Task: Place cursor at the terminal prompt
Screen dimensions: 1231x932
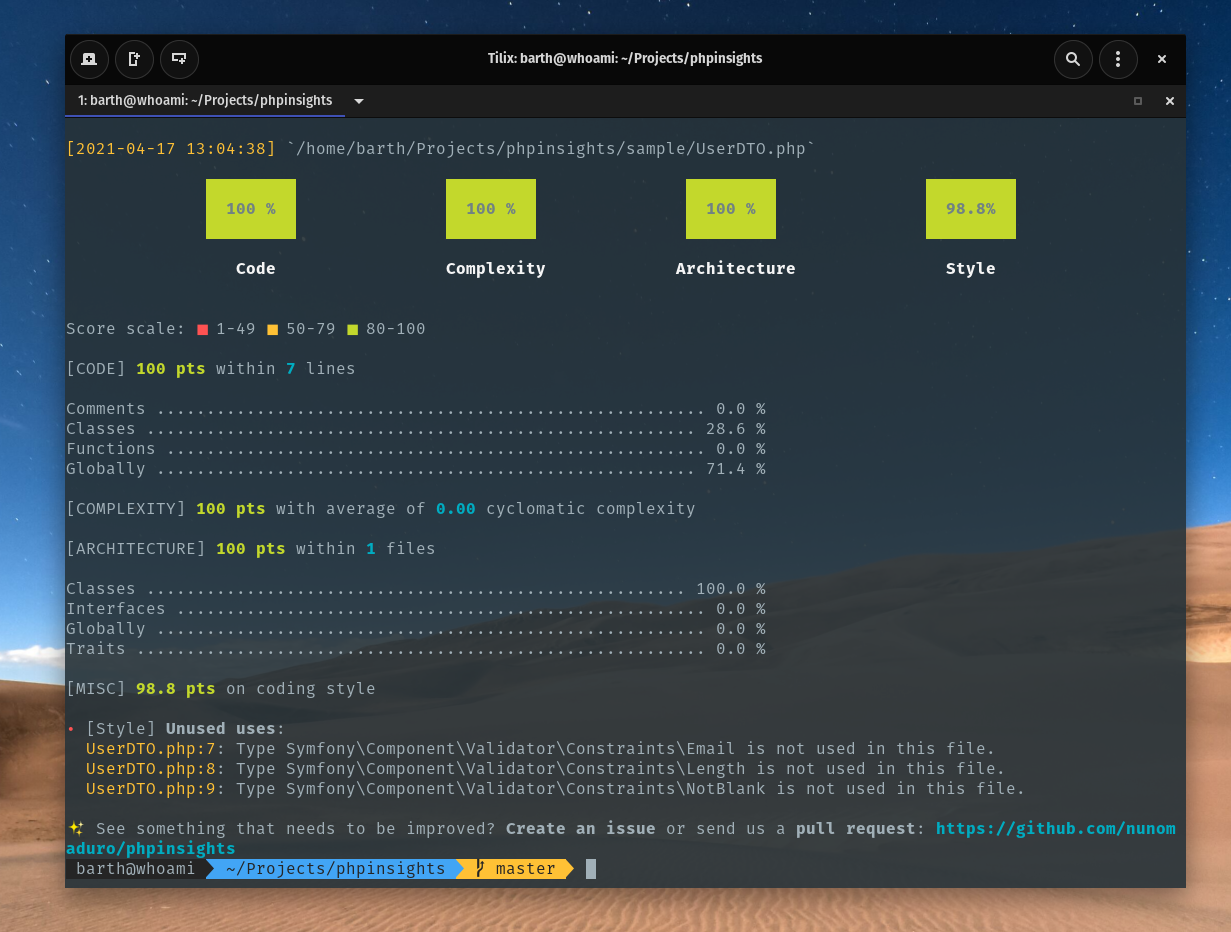Action: [x=590, y=868]
